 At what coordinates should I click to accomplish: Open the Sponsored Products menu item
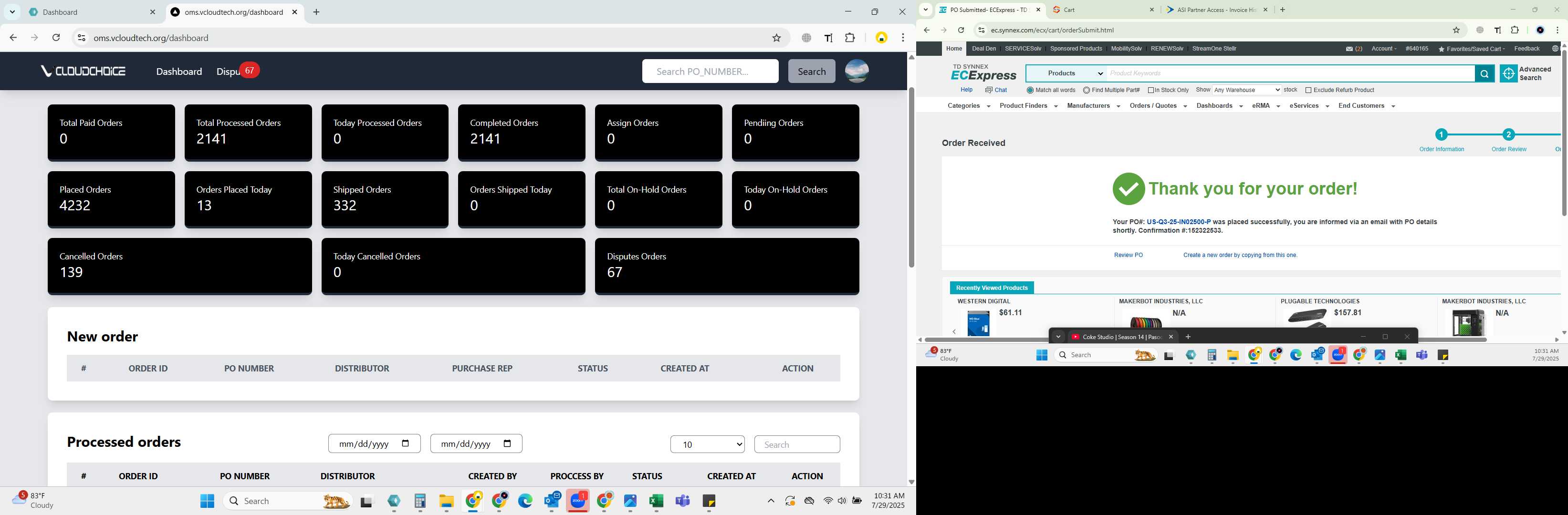(1076, 49)
